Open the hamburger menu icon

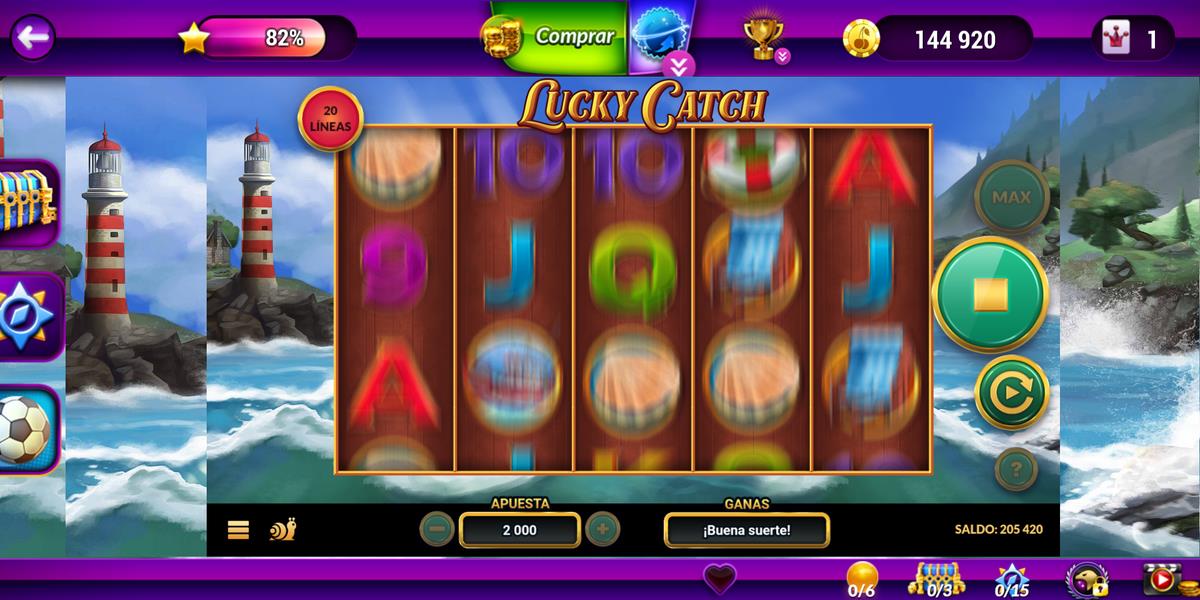(x=238, y=529)
